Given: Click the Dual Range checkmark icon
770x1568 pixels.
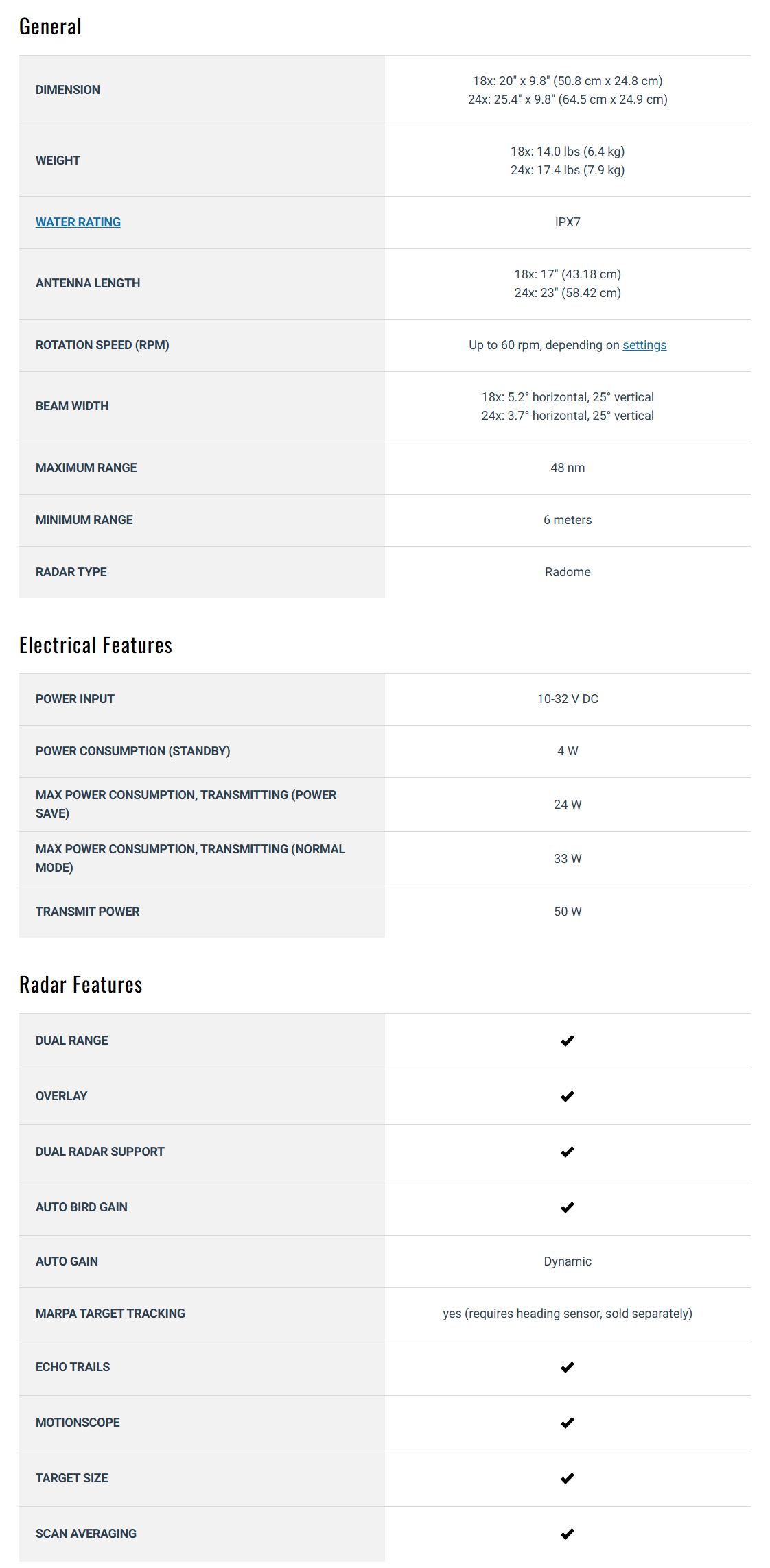Looking at the screenshot, I should 567,1041.
